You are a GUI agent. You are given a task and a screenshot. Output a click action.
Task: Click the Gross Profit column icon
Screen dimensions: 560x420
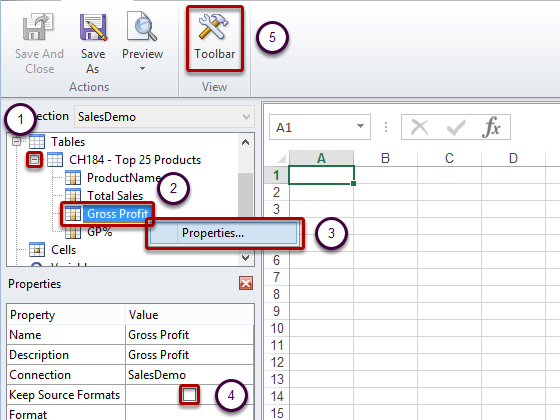tap(73, 214)
